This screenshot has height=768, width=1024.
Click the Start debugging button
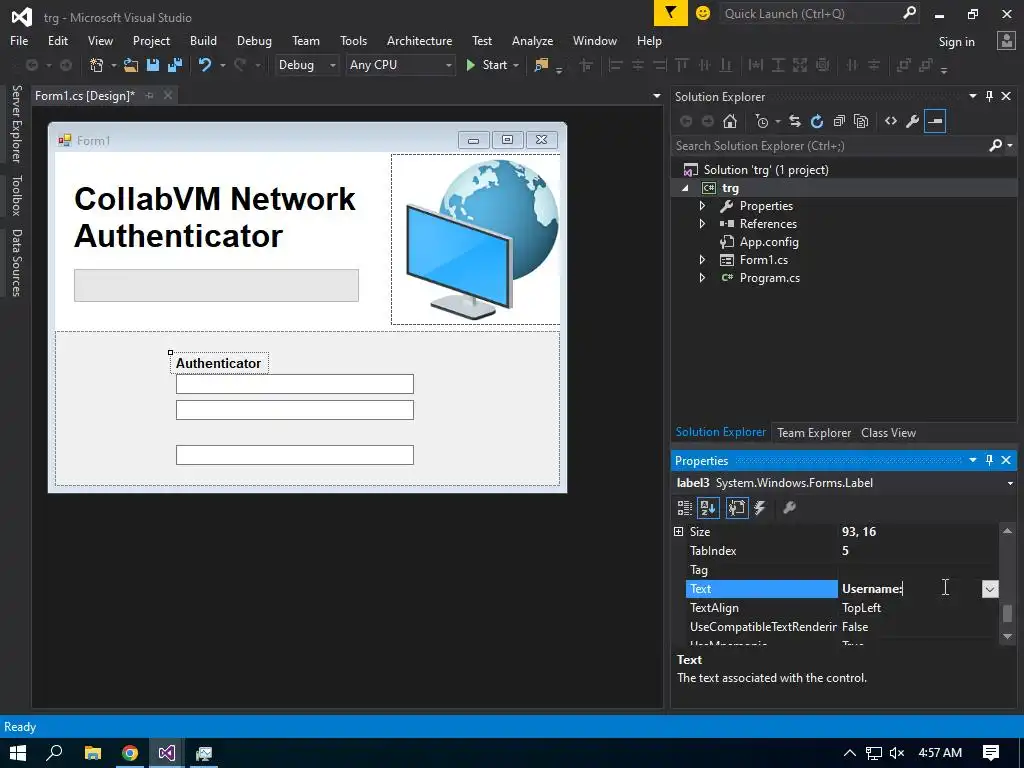(487, 65)
